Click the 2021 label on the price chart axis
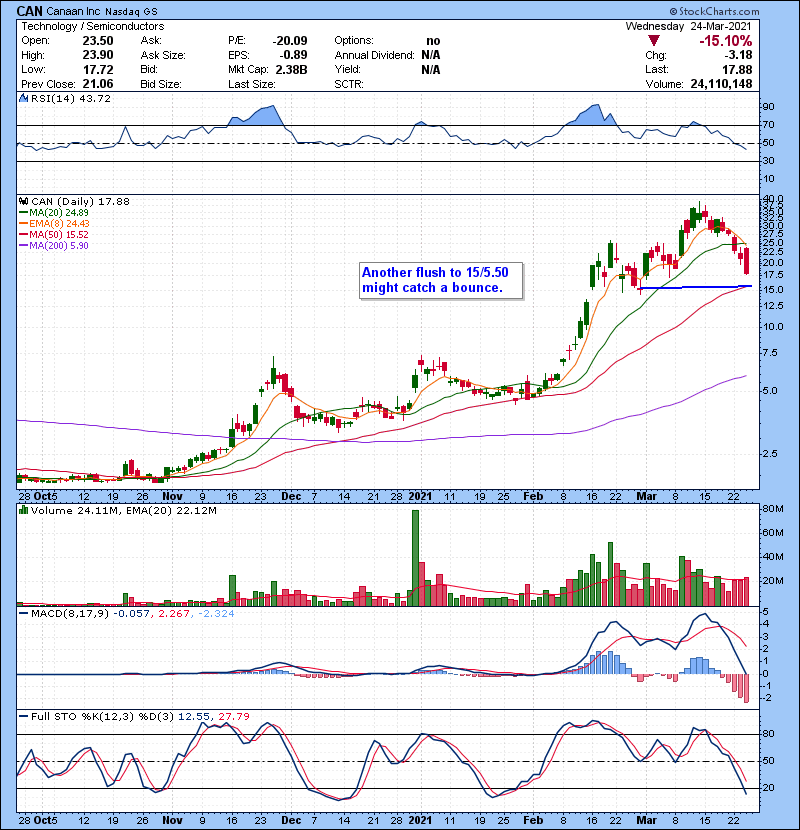Screen dimensions: 800x830 click(420, 496)
